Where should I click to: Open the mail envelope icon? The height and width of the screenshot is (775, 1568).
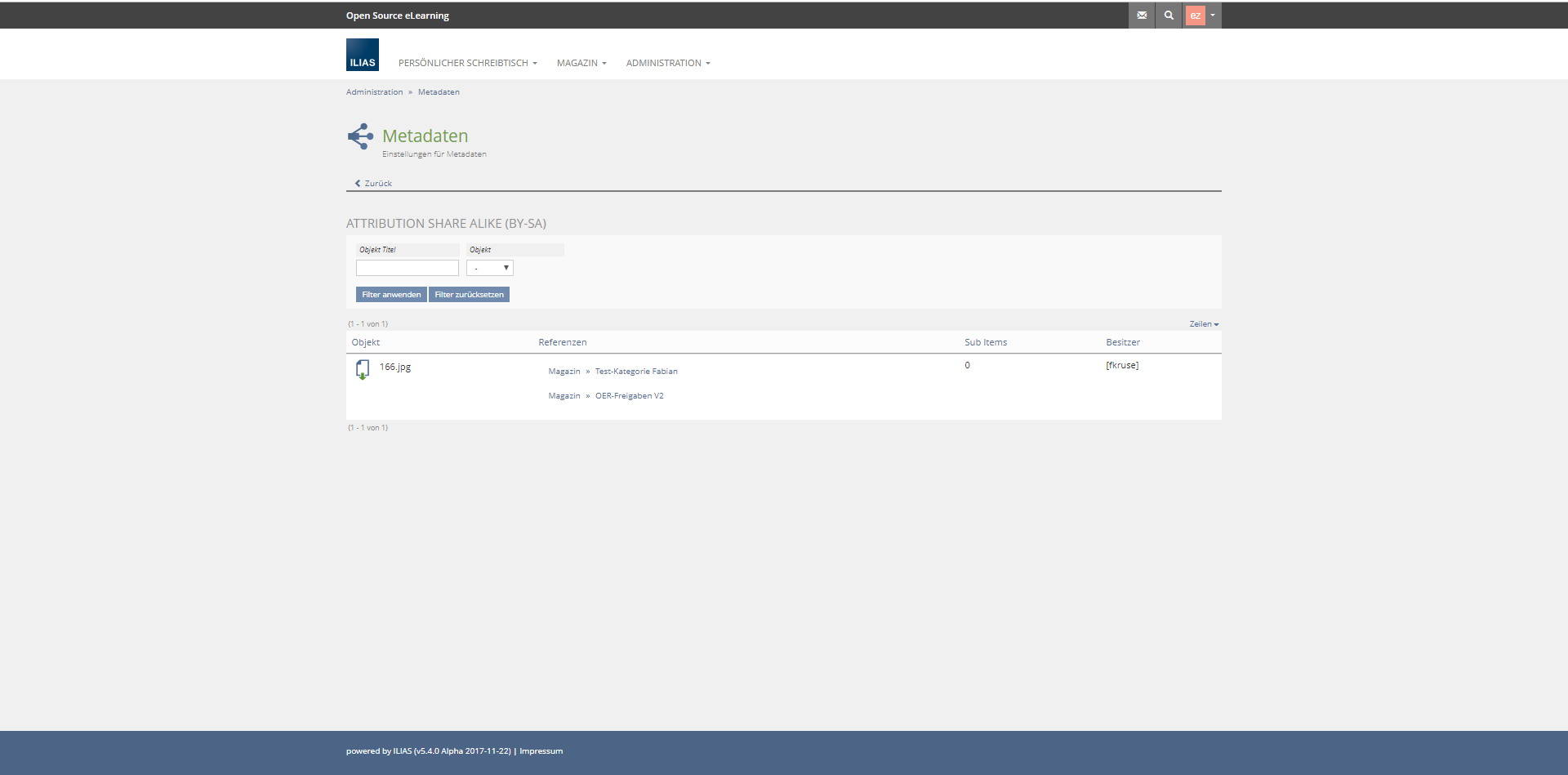[1142, 16]
